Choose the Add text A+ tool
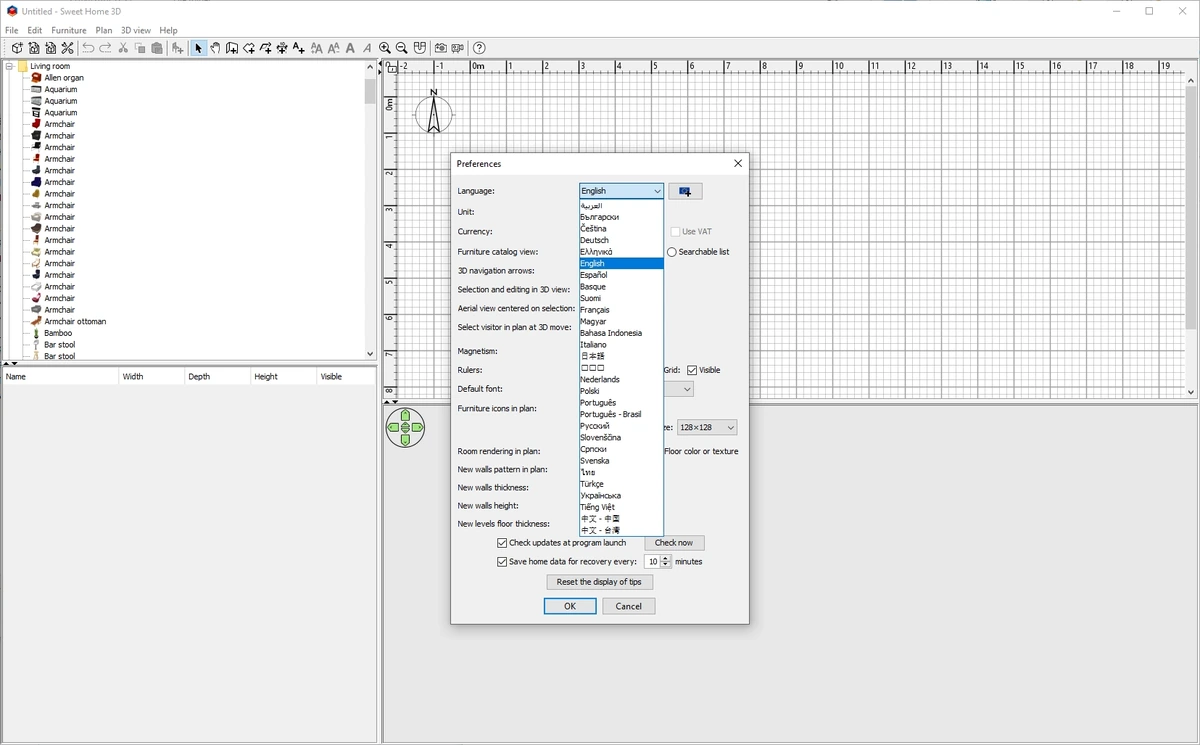Image resolution: width=1200 pixels, height=745 pixels. [298, 48]
